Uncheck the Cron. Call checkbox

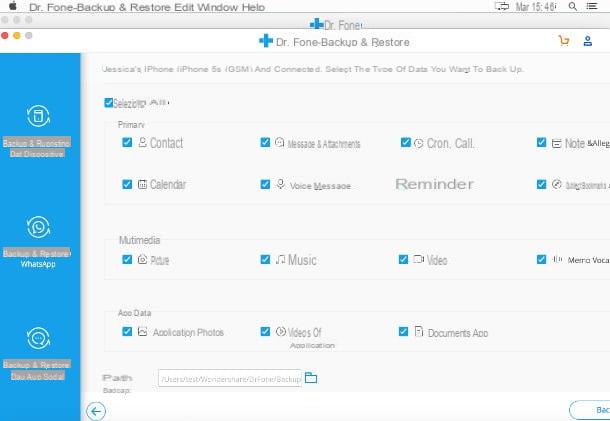click(x=405, y=142)
